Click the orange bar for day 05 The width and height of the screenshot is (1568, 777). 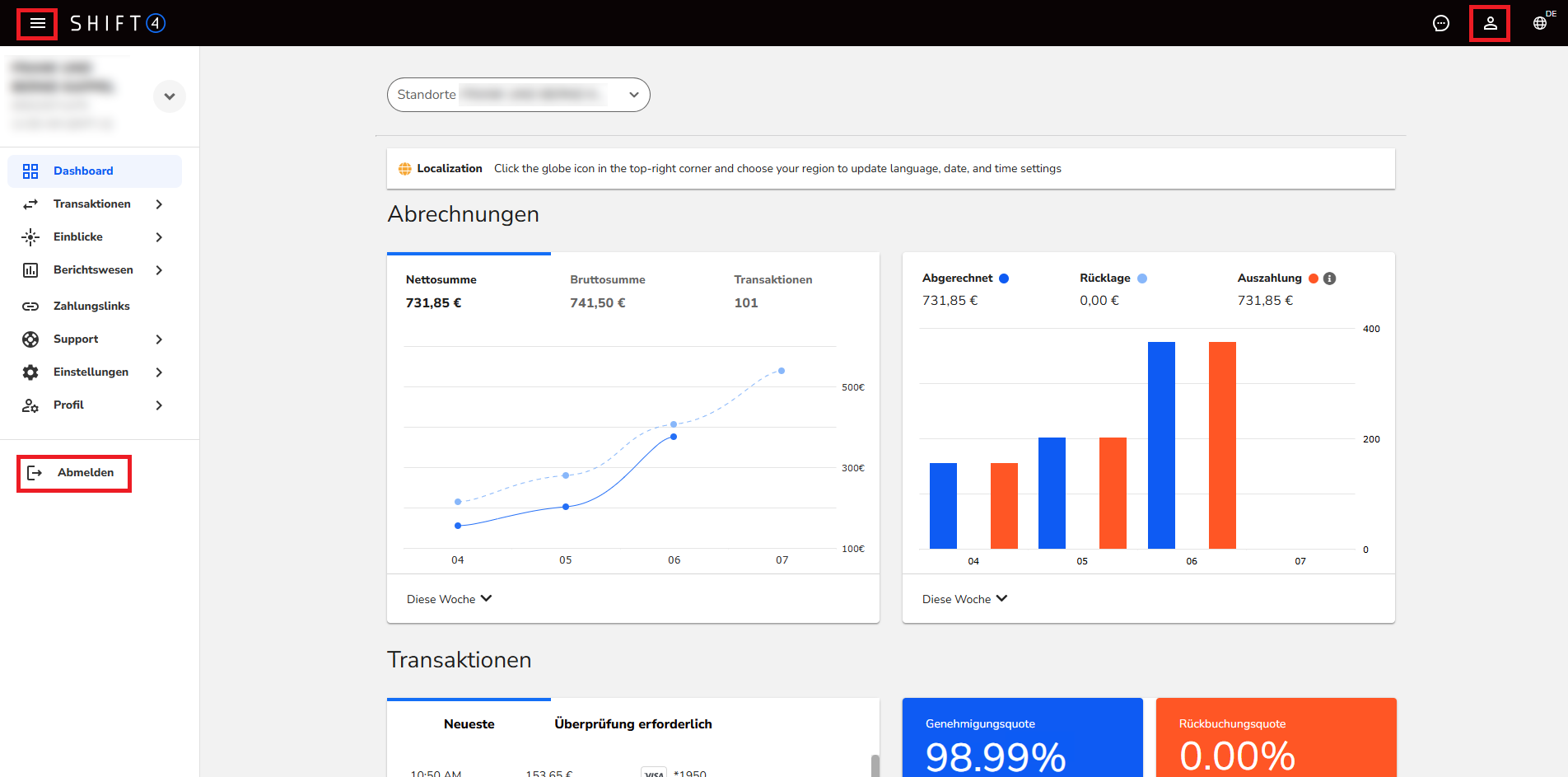(x=1113, y=493)
